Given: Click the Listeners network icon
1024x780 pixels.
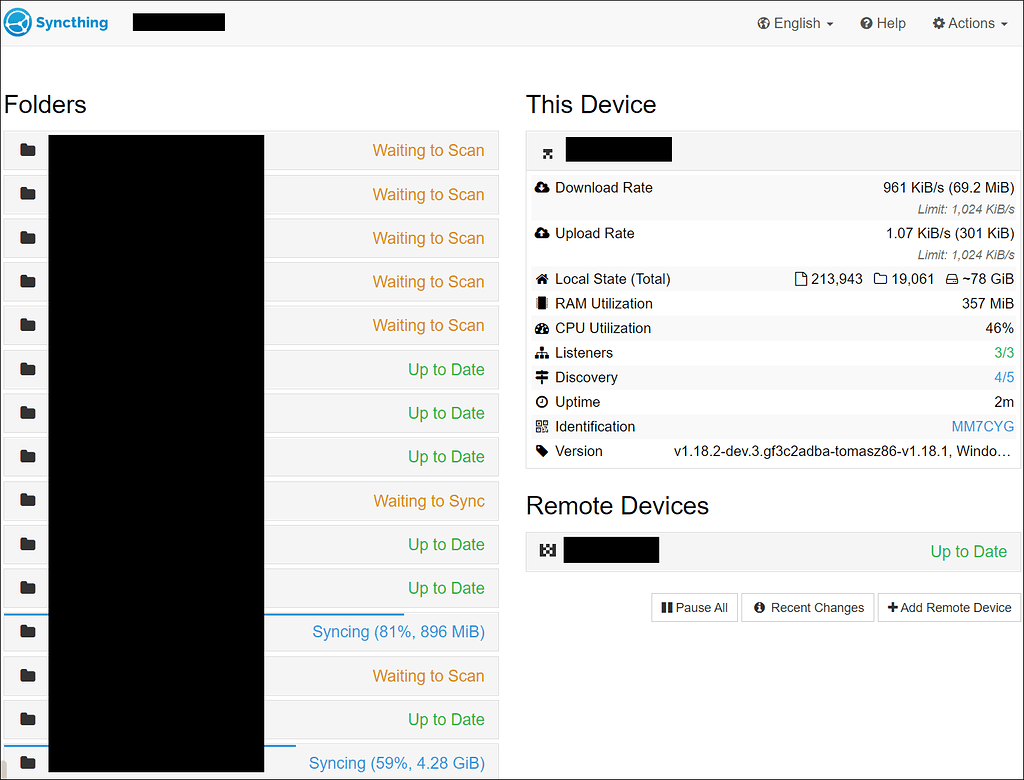Looking at the screenshot, I should click(541, 352).
